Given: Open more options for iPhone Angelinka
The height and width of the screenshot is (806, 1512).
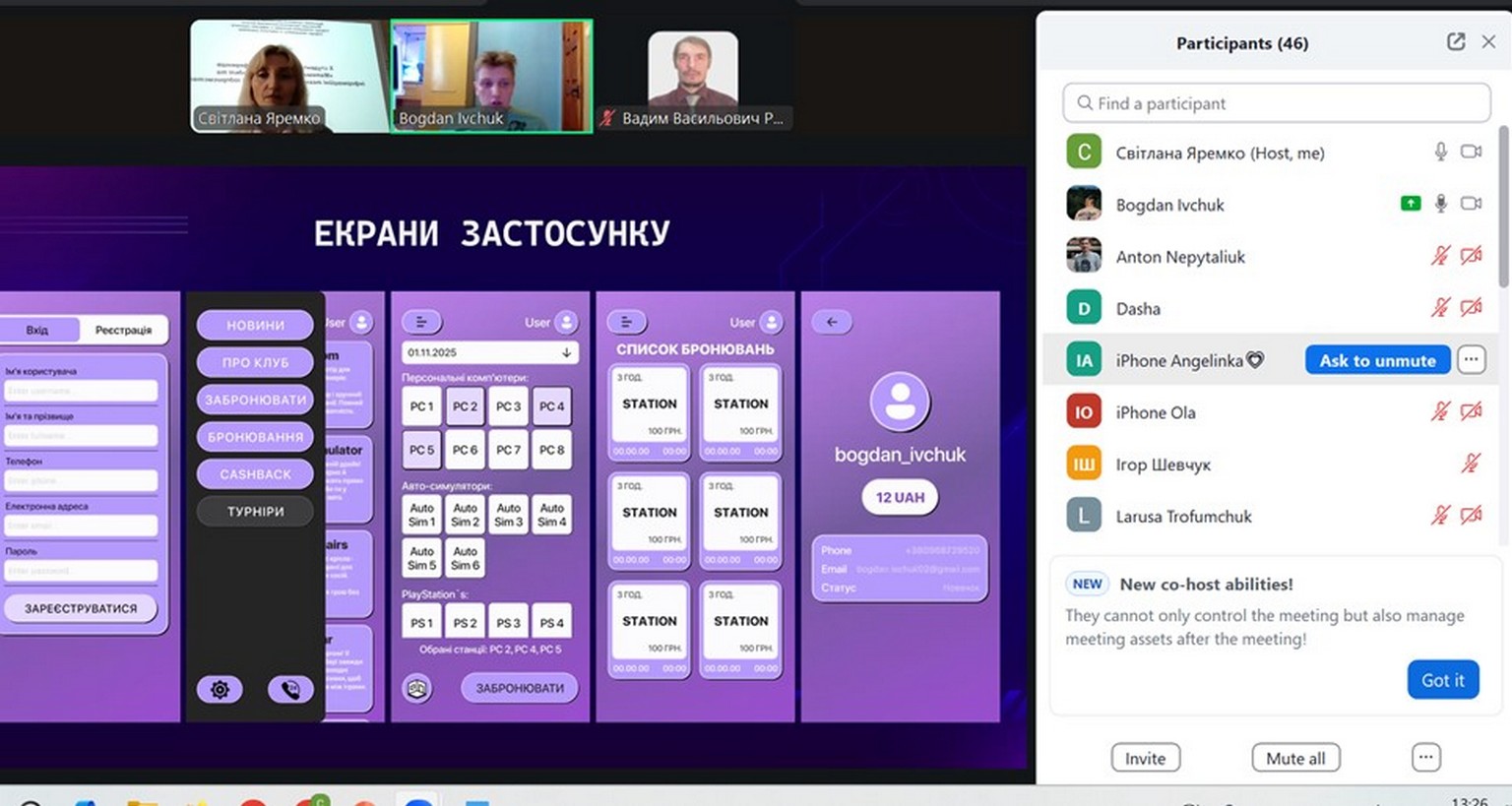Looking at the screenshot, I should [x=1471, y=360].
